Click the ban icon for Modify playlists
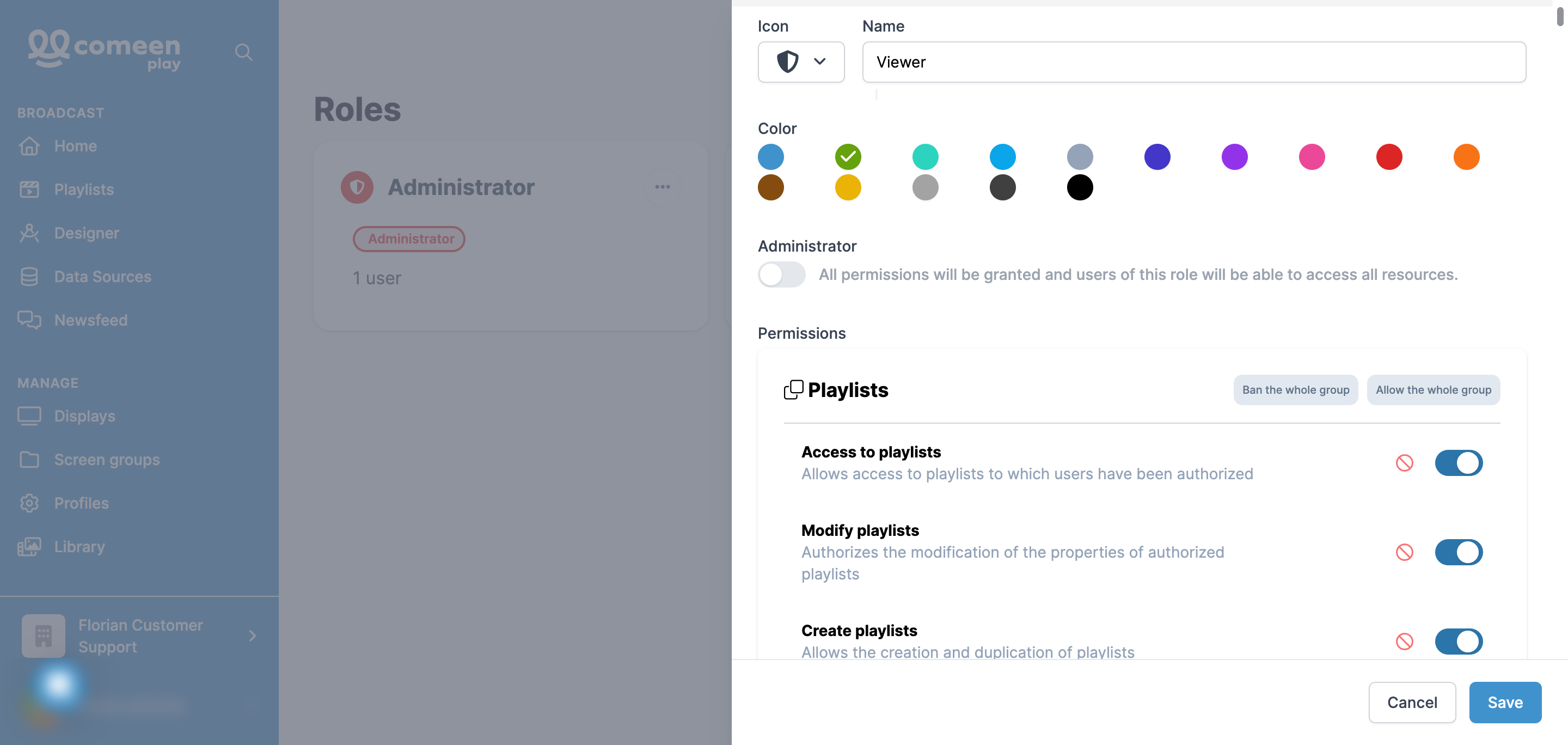 [1404, 552]
